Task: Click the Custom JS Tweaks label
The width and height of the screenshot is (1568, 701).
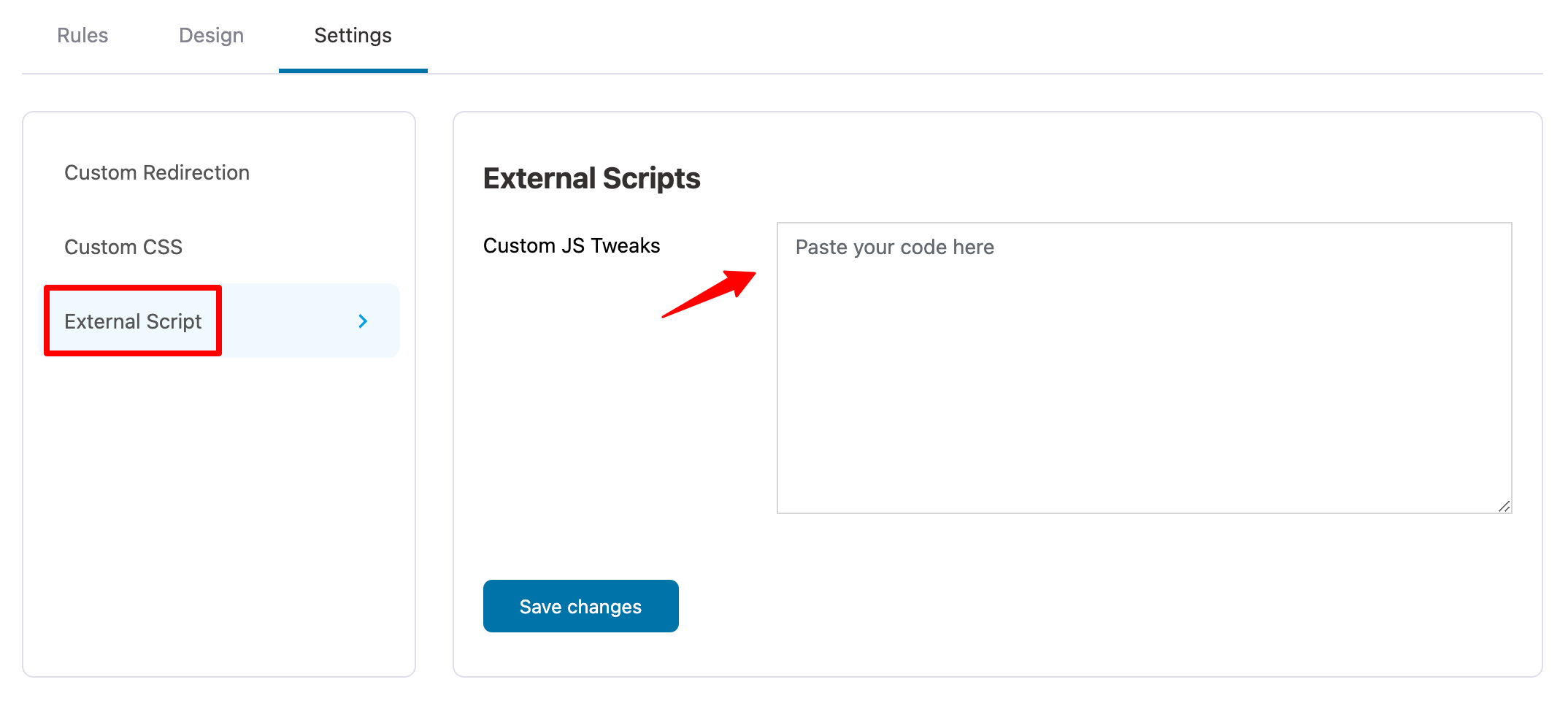Action: 572,245
